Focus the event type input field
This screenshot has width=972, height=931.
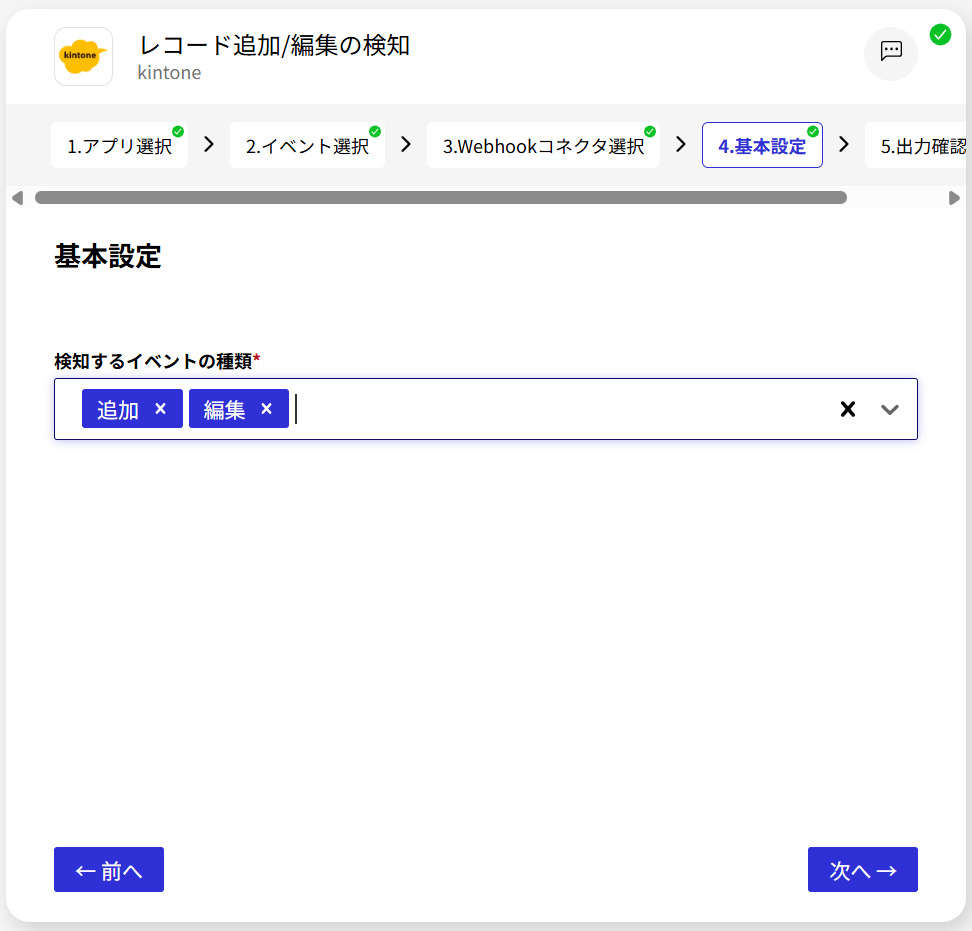tap(560, 409)
